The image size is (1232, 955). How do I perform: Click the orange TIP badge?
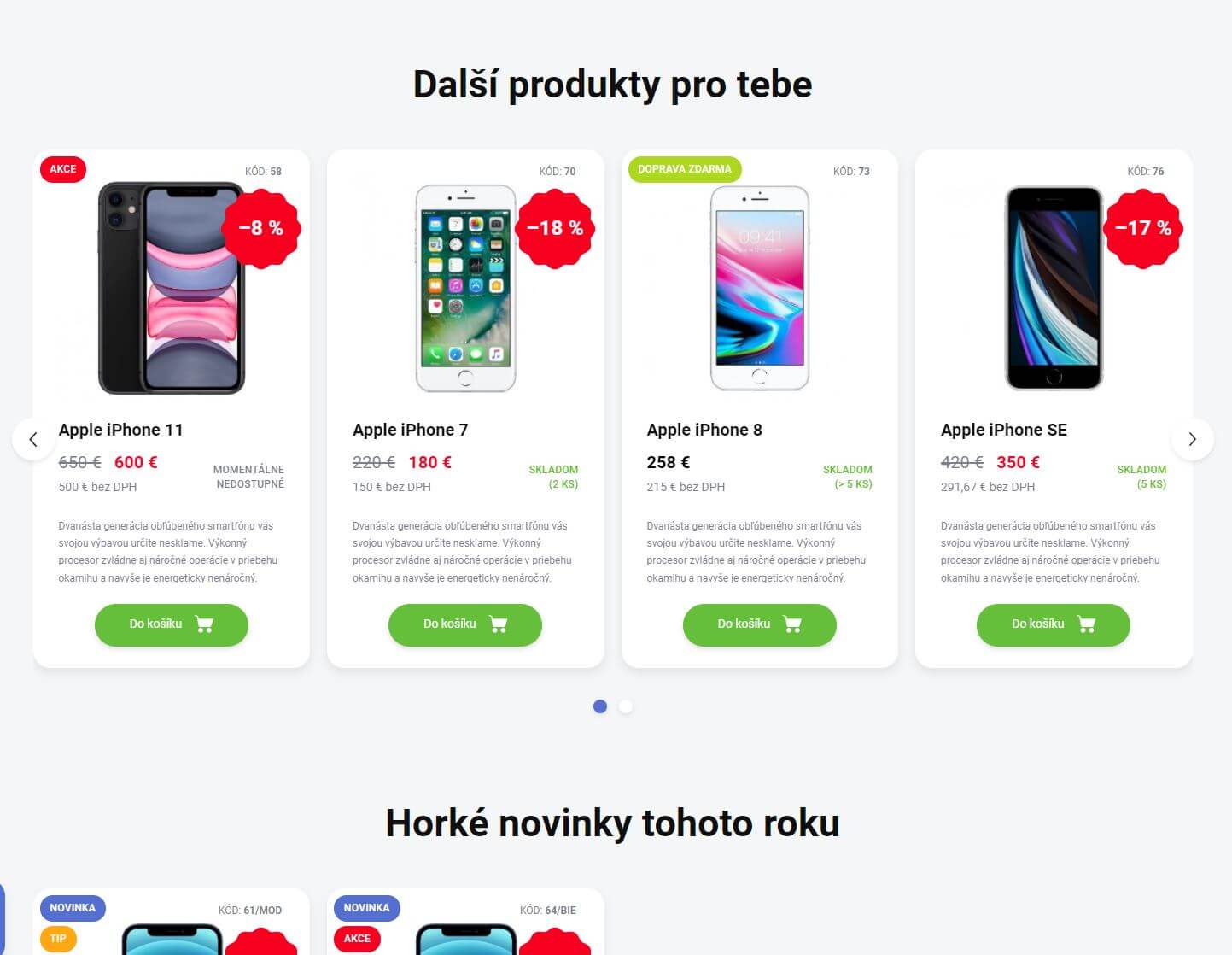(x=58, y=939)
